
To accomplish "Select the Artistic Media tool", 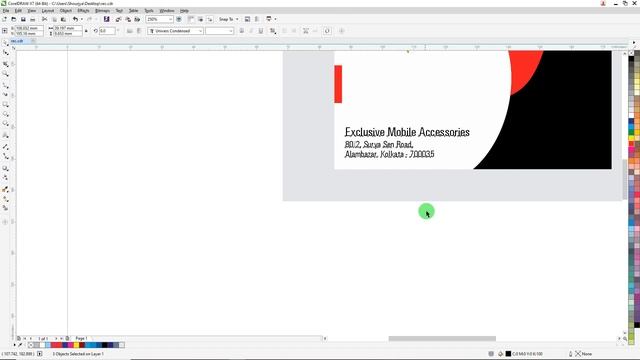I will 5,94.
